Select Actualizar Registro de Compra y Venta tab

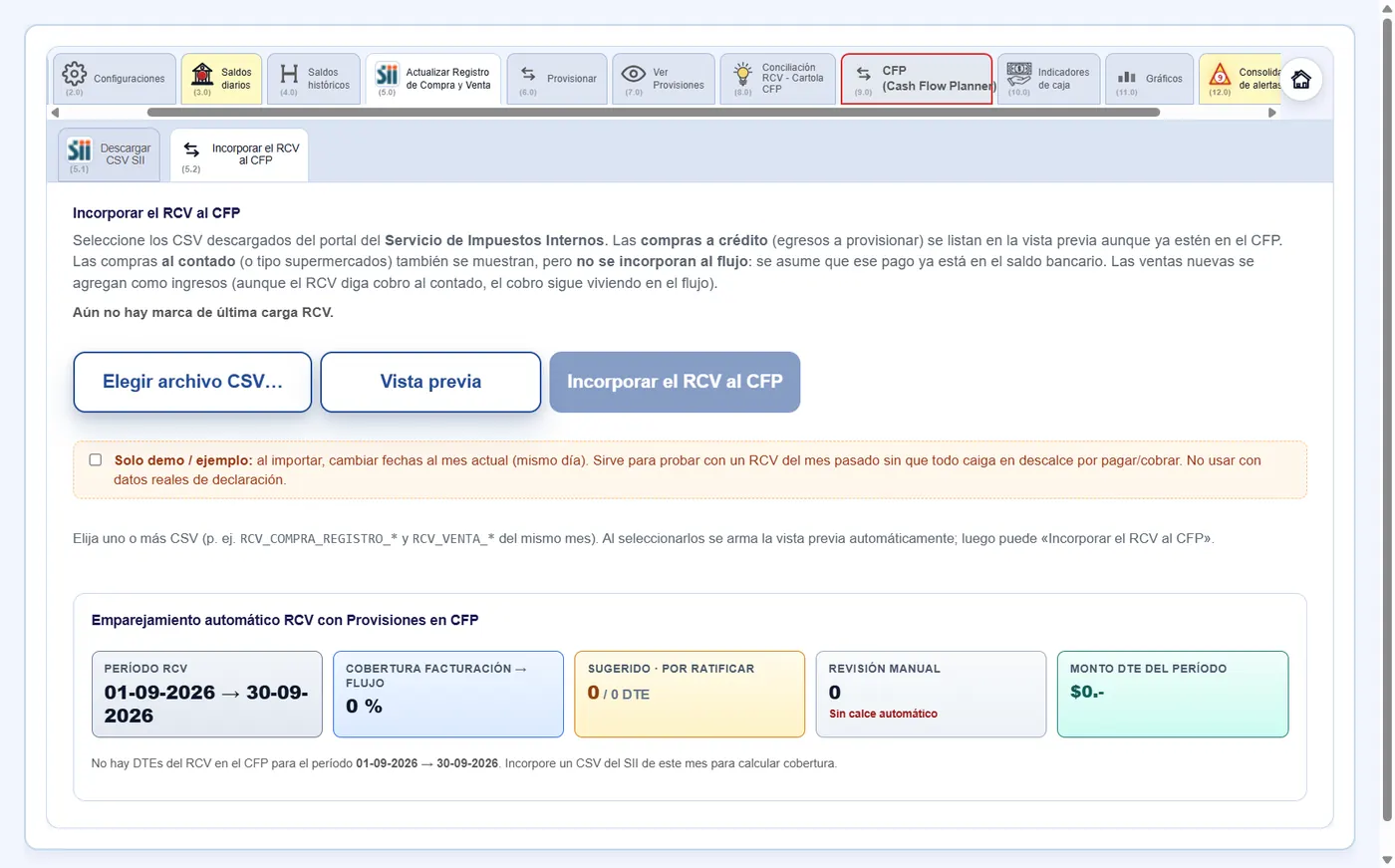pos(433,79)
